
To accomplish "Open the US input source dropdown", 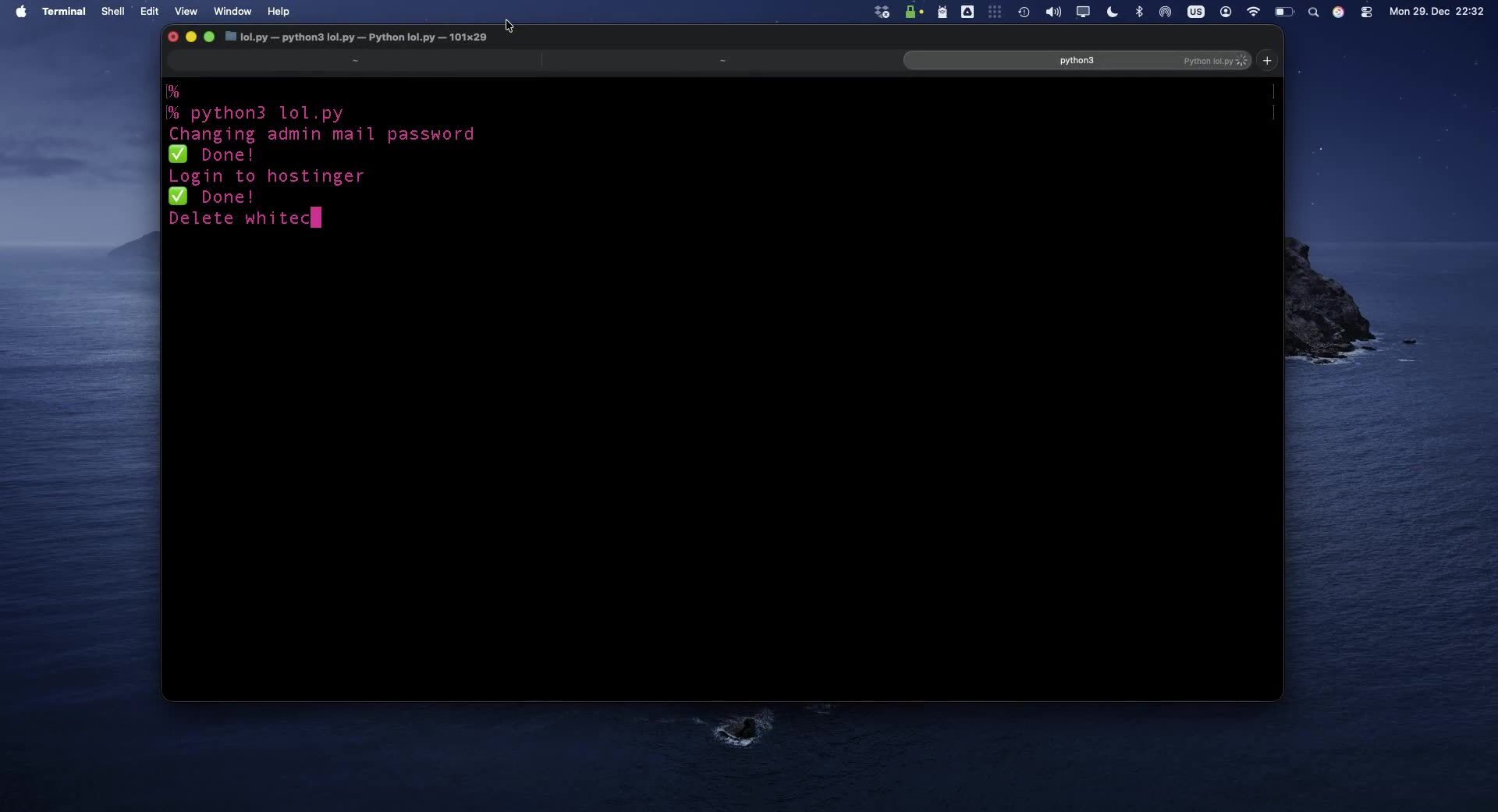I will 1195,12.
